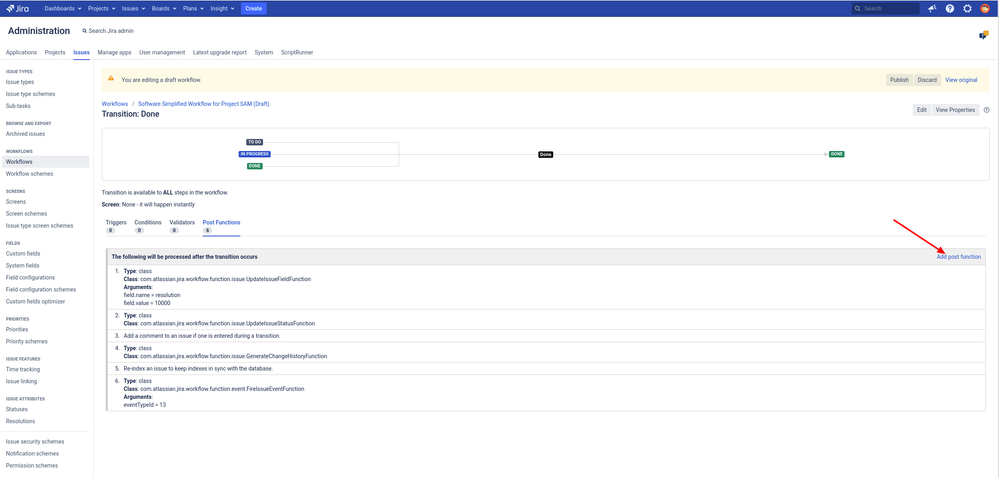999x478 pixels.
Task: Open the ScriptRunner tab
Action: pos(297,52)
